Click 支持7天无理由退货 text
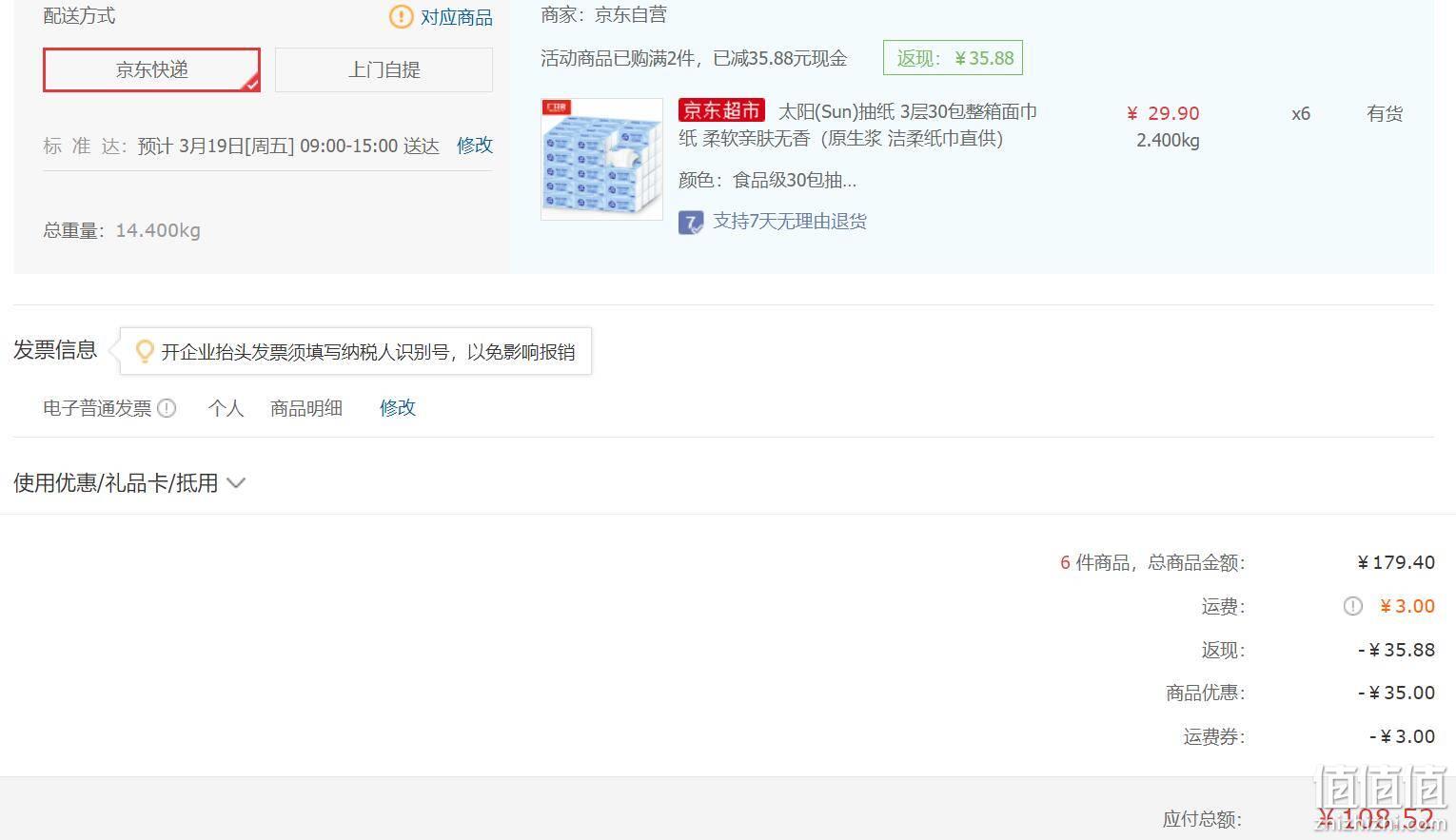The width and height of the screenshot is (1456, 840). tap(790, 222)
